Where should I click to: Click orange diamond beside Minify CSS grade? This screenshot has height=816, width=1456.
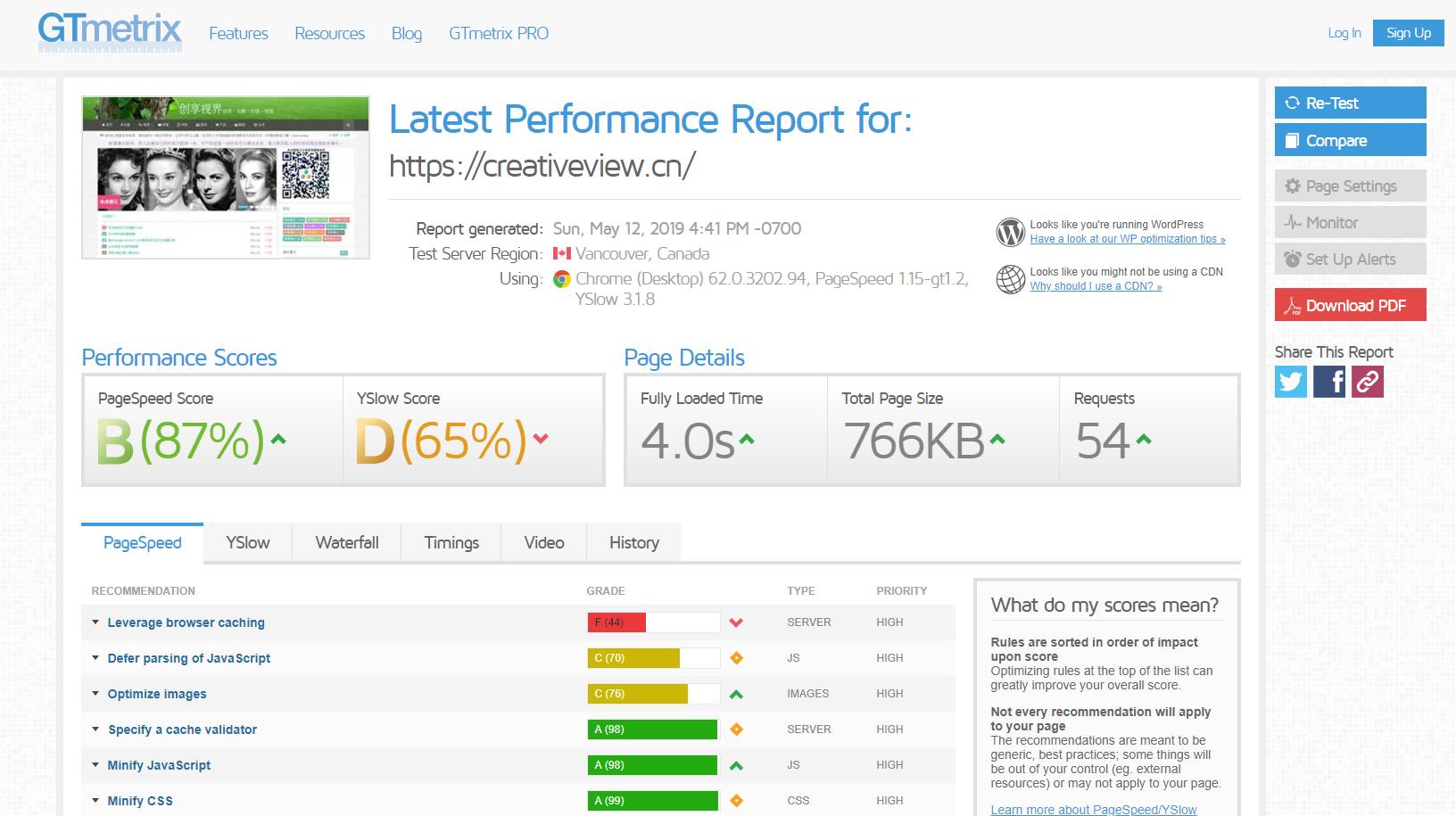coord(736,801)
